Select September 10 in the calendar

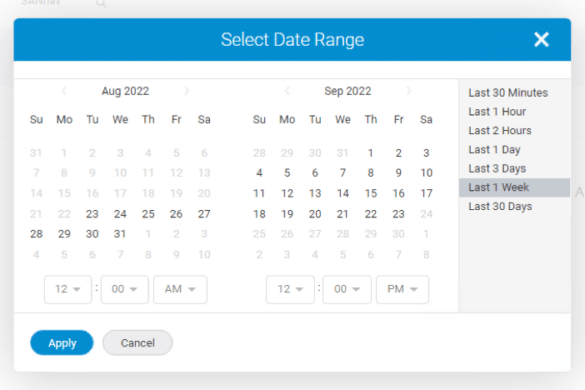[426, 173]
